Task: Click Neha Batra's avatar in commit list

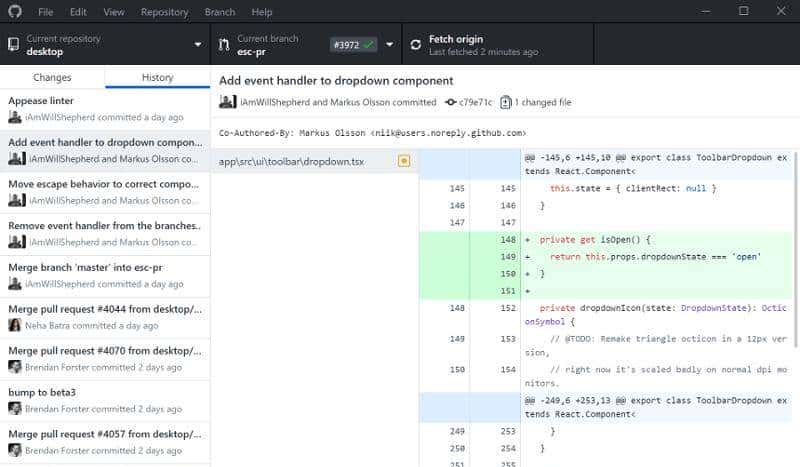Action: pos(15,325)
